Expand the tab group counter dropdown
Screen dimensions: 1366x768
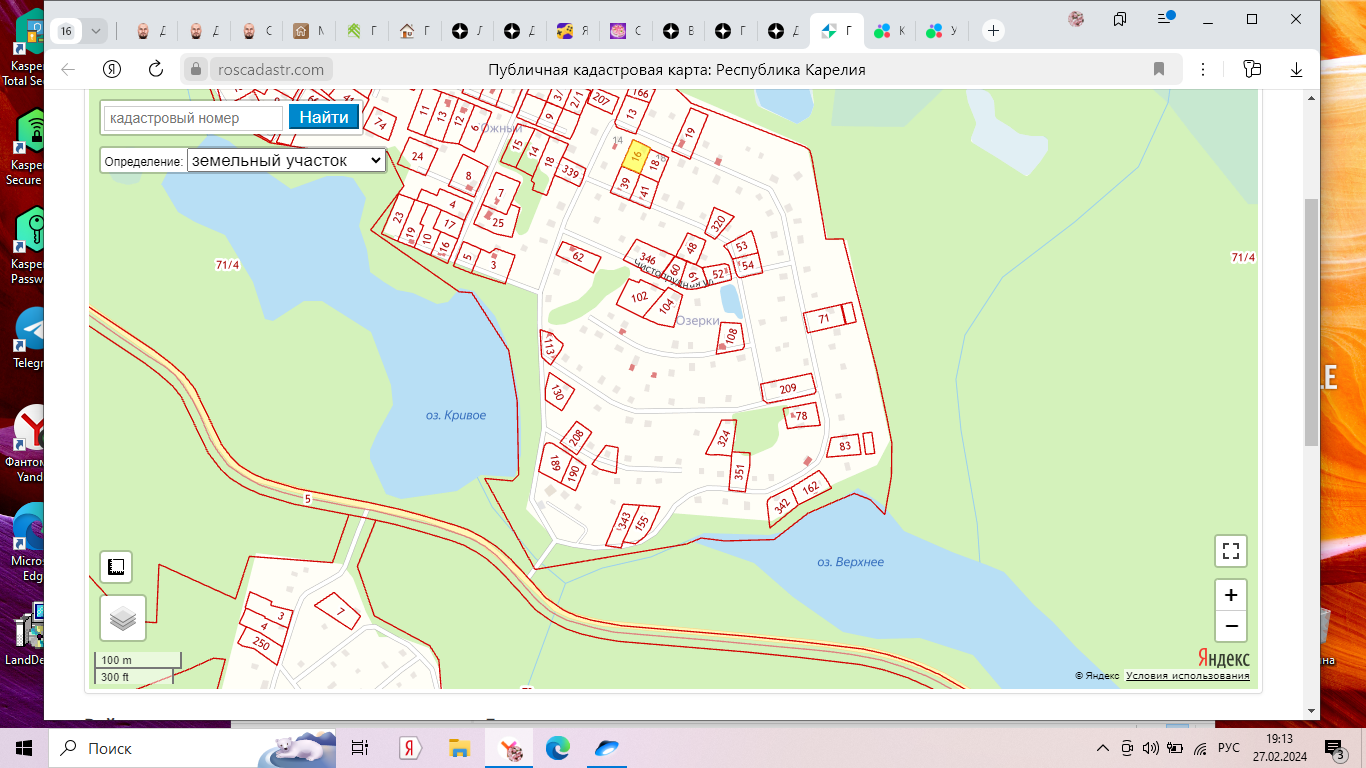pos(95,31)
